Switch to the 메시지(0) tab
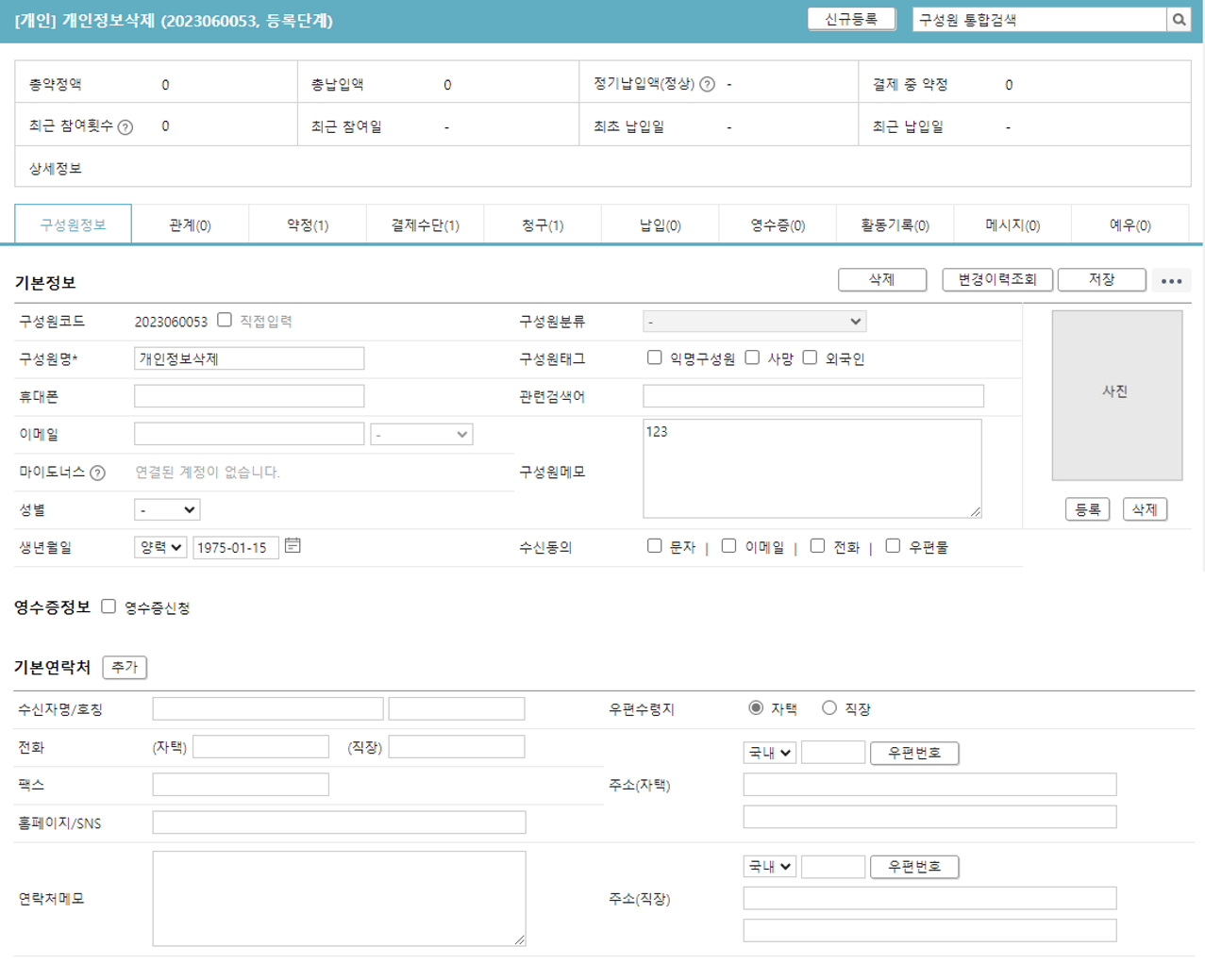Viewport: 1205px width, 980px height. coord(1013,224)
